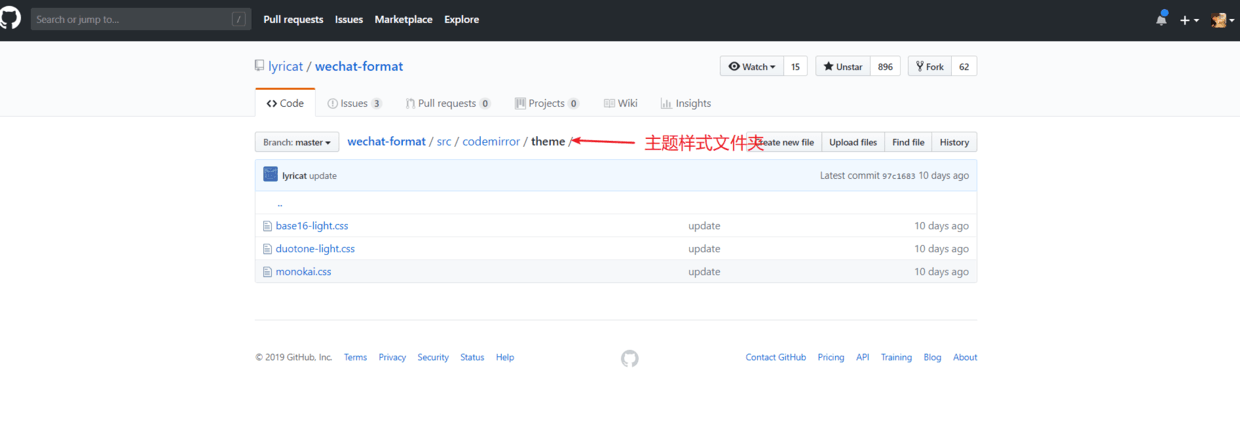Open the Pull requests header link
Image resolution: width=1240 pixels, height=435 pixels.
coord(293,19)
